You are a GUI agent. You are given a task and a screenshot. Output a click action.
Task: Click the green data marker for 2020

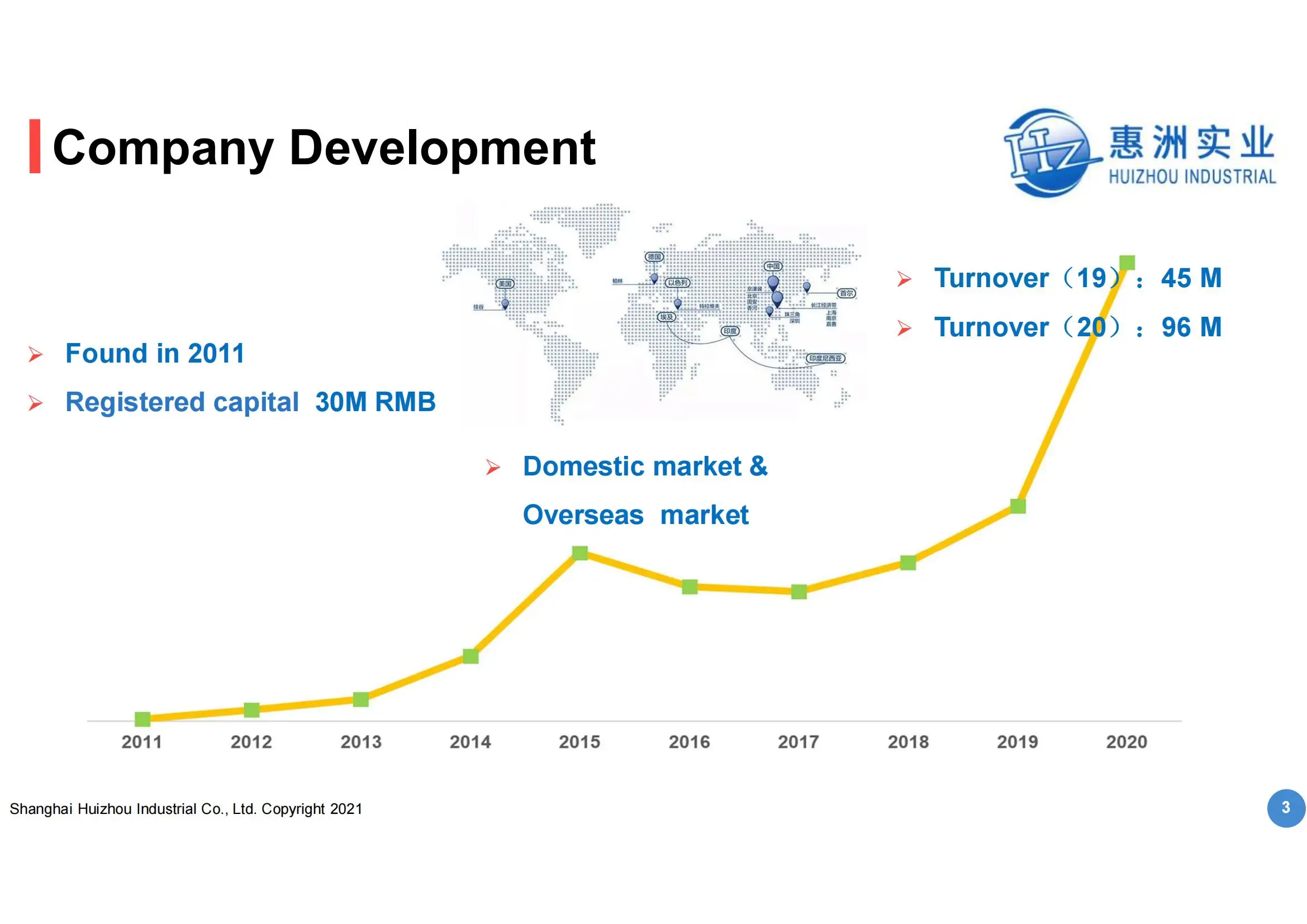pos(1127,263)
